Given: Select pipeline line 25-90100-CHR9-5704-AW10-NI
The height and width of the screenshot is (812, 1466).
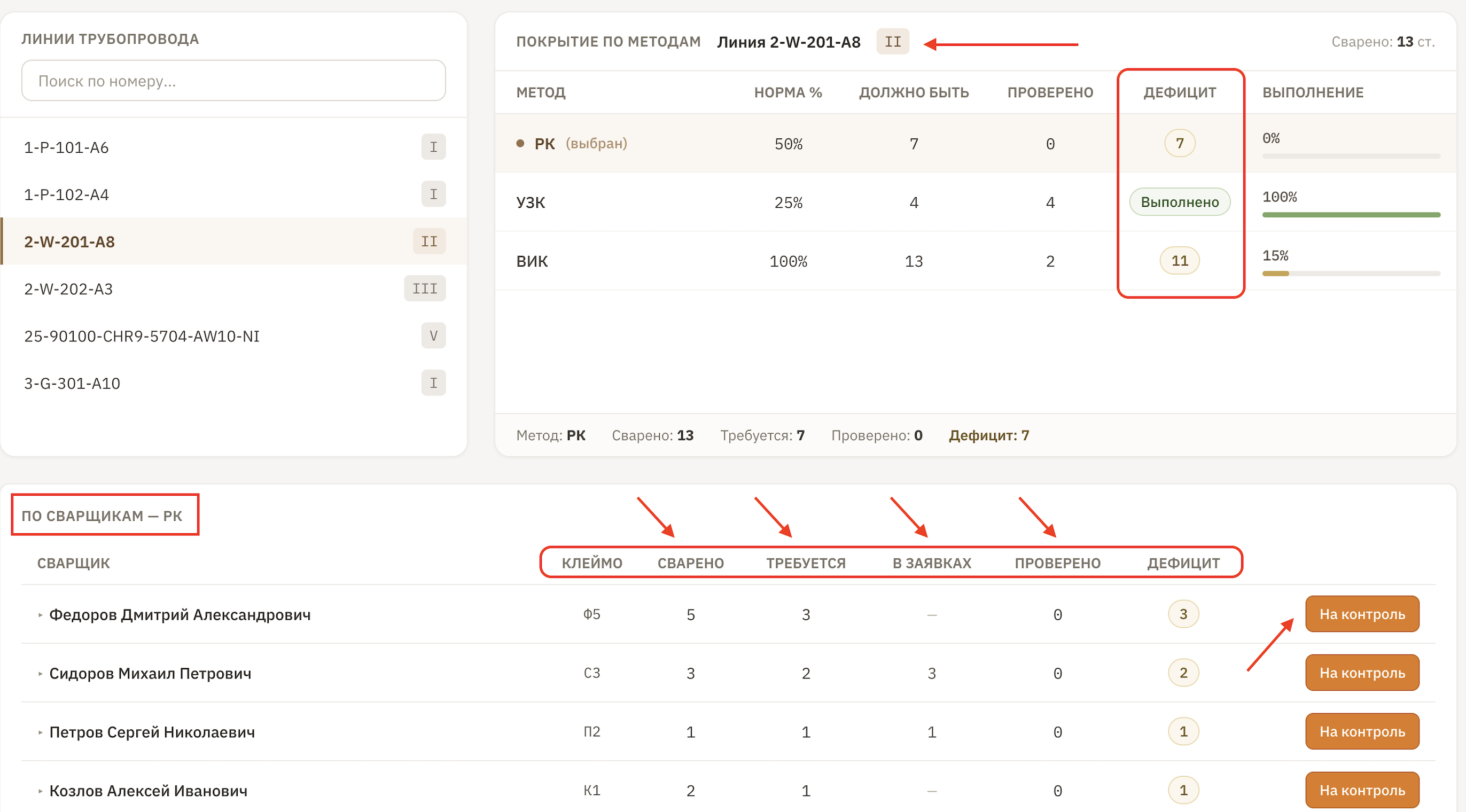Looking at the screenshot, I should [x=233, y=337].
